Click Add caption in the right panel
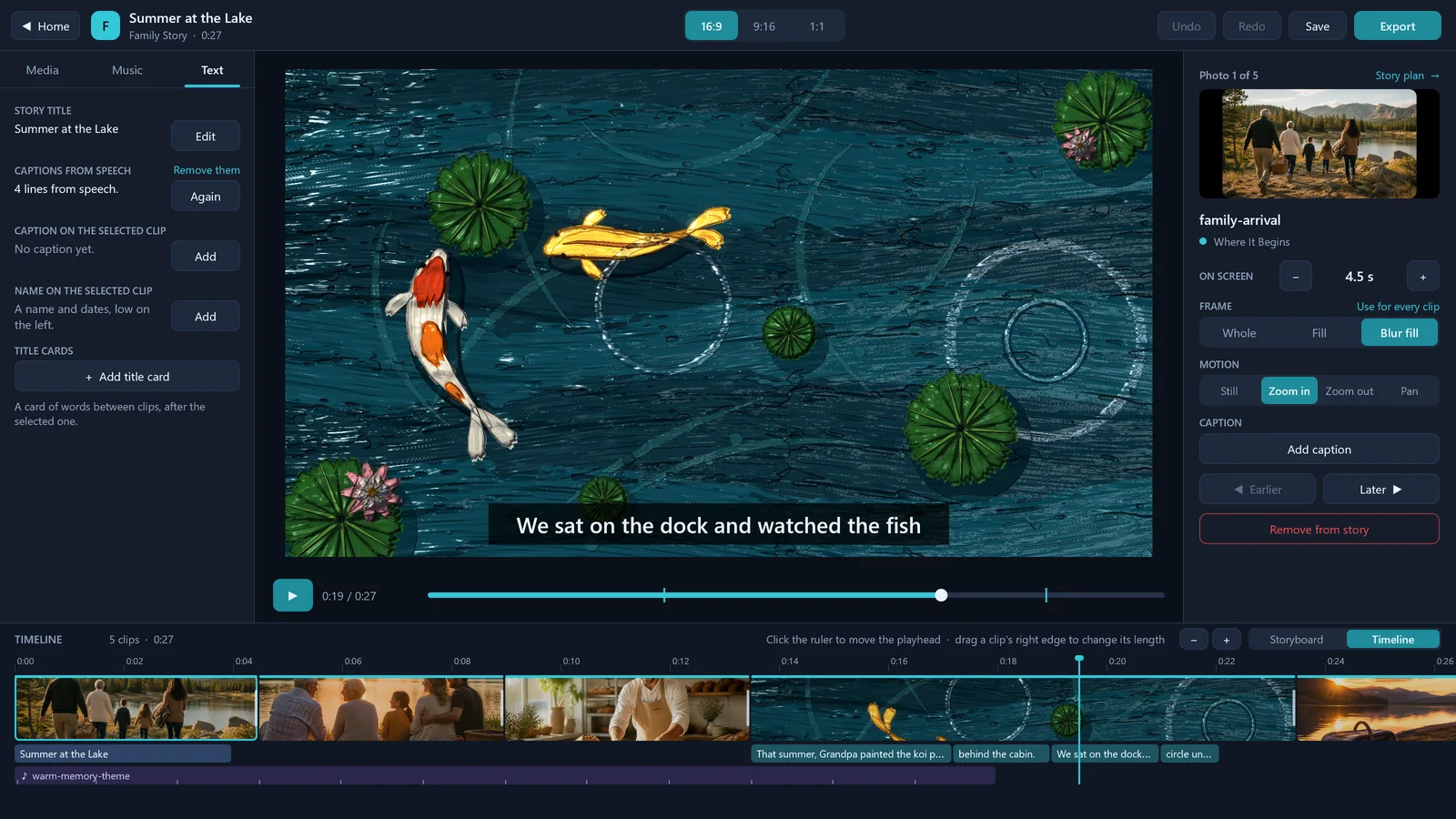 (1319, 449)
